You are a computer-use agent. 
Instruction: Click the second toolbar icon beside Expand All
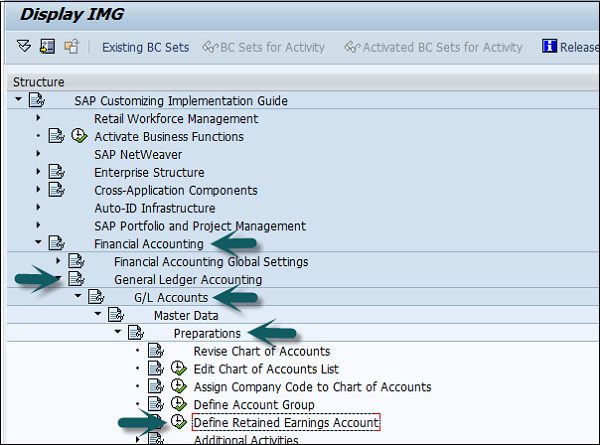[x=48, y=47]
